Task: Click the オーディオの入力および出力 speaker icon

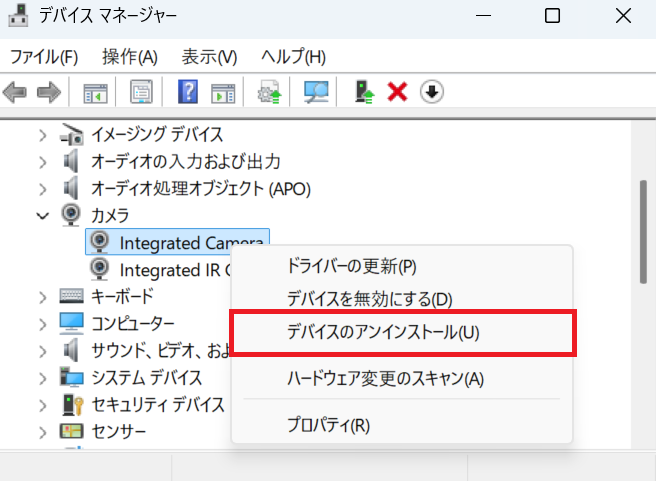Action: coord(71,161)
